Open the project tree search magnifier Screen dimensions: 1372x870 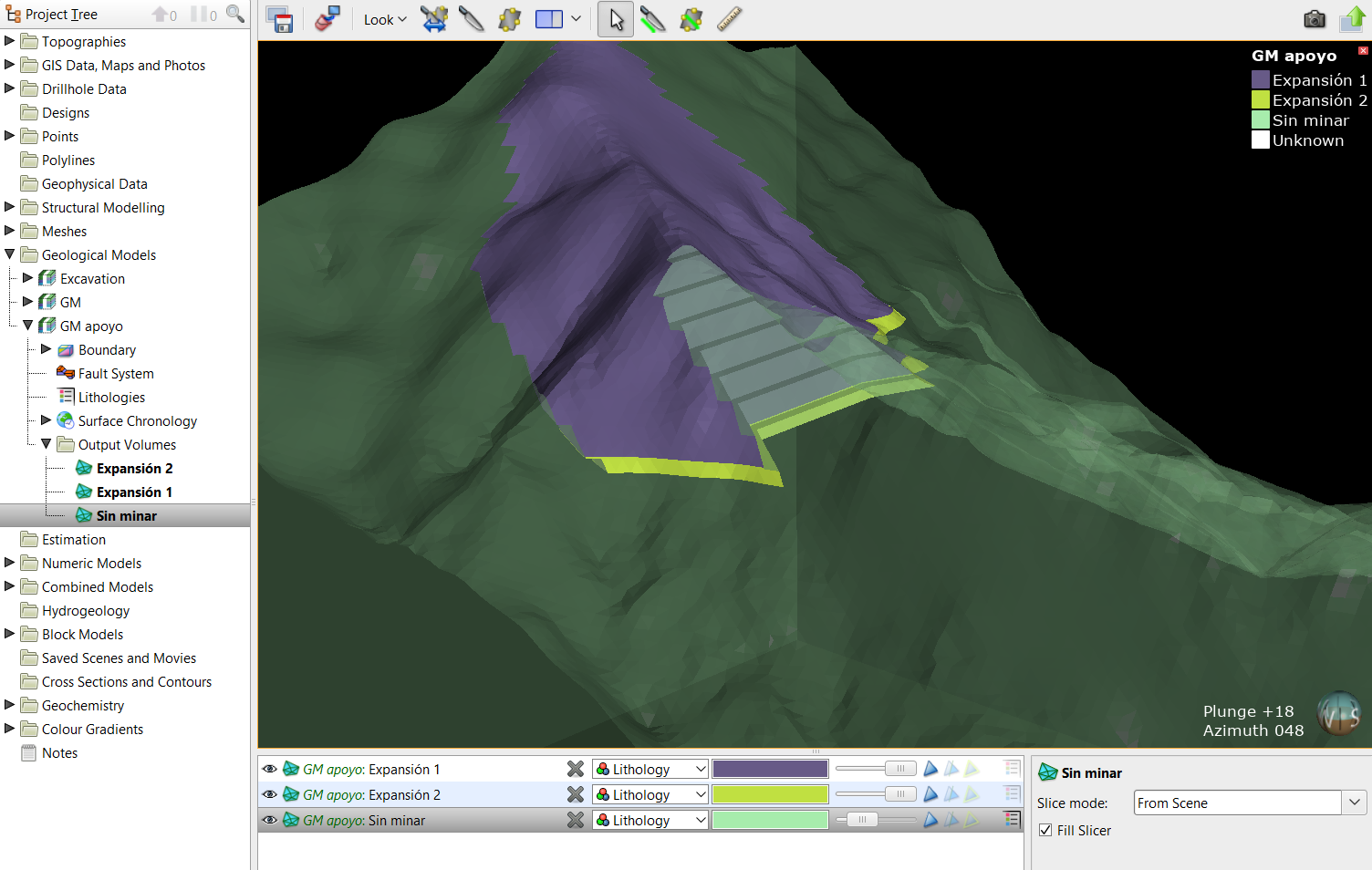[x=235, y=14]
